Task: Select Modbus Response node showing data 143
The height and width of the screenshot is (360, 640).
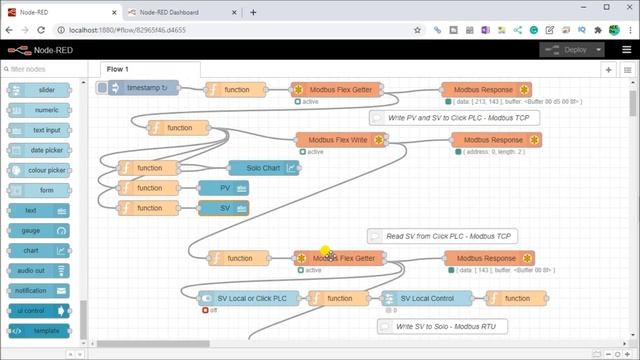Action: pos(489,258)
